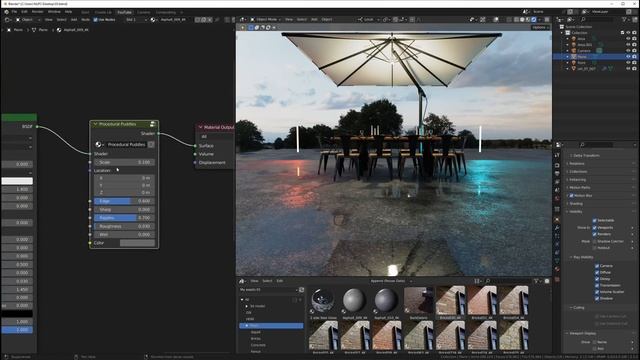
Task: Toggle the Motion Blur checkbox
Action: coord(571,196)
